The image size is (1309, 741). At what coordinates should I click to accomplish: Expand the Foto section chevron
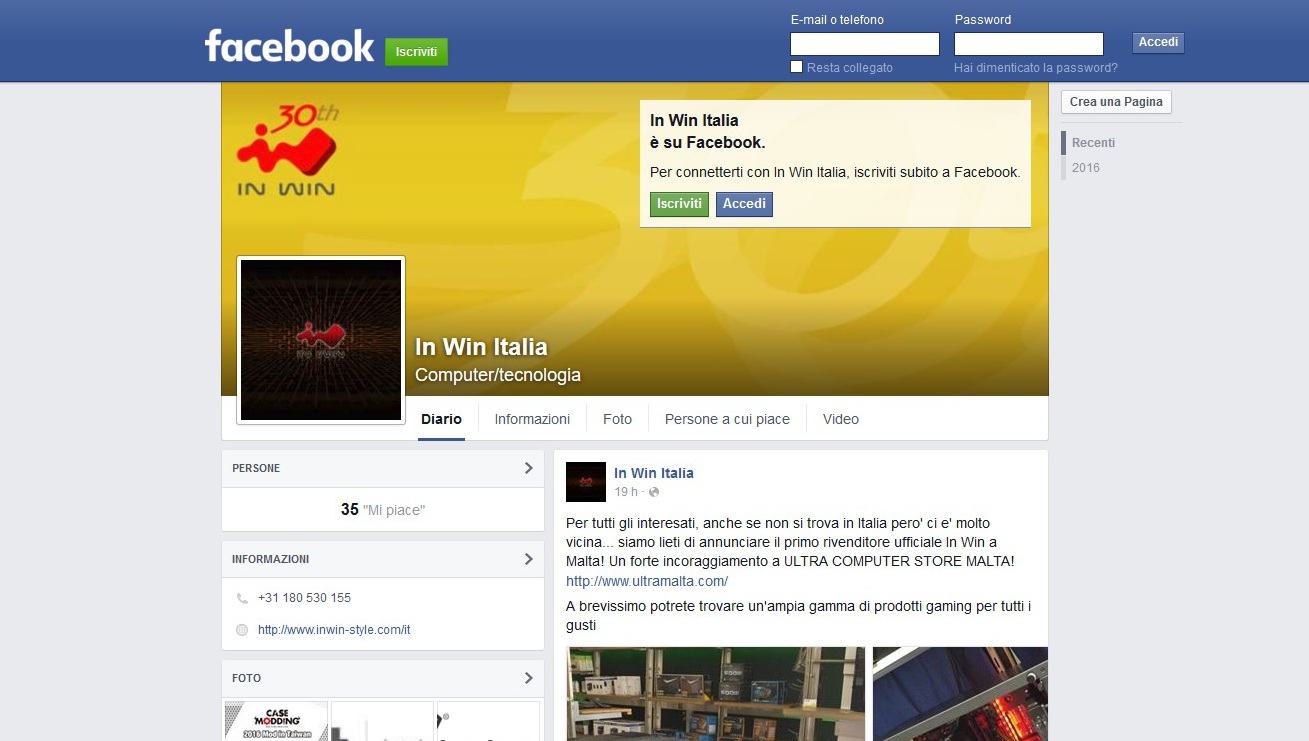pyautogui.click(x=528, y=678)
